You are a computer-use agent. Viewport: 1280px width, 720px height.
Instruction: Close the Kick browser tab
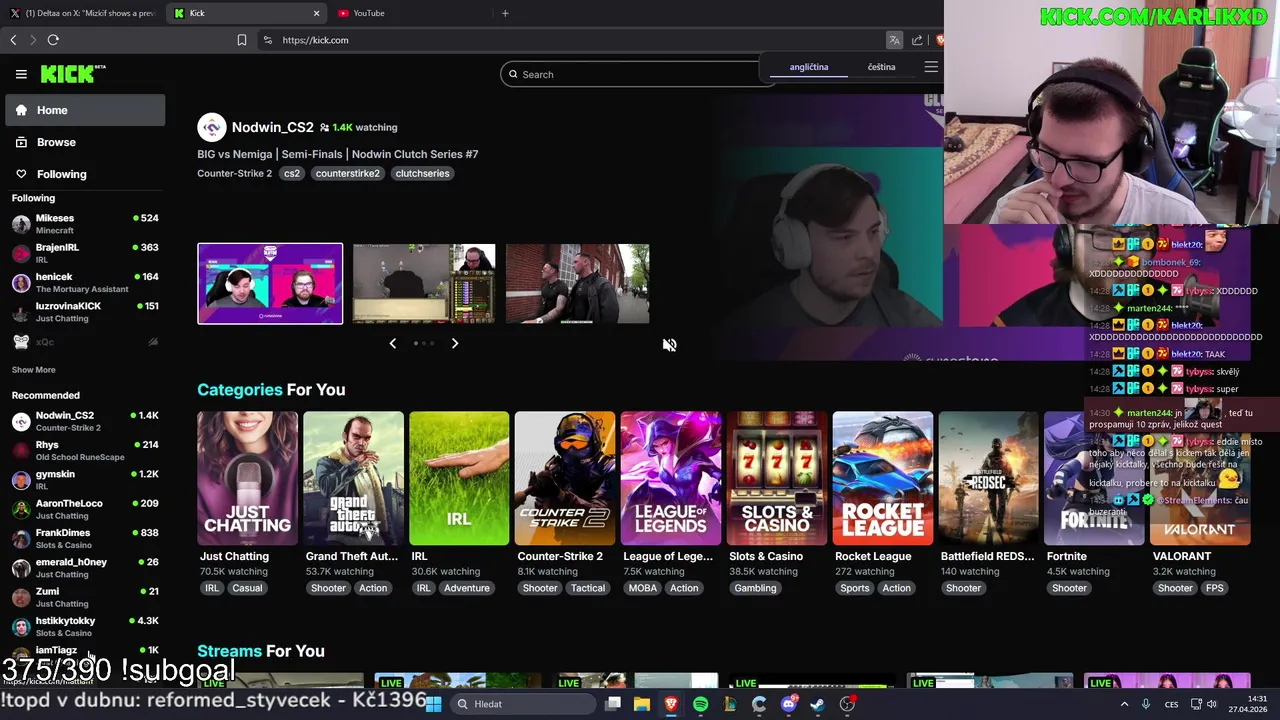coord(317,13)
